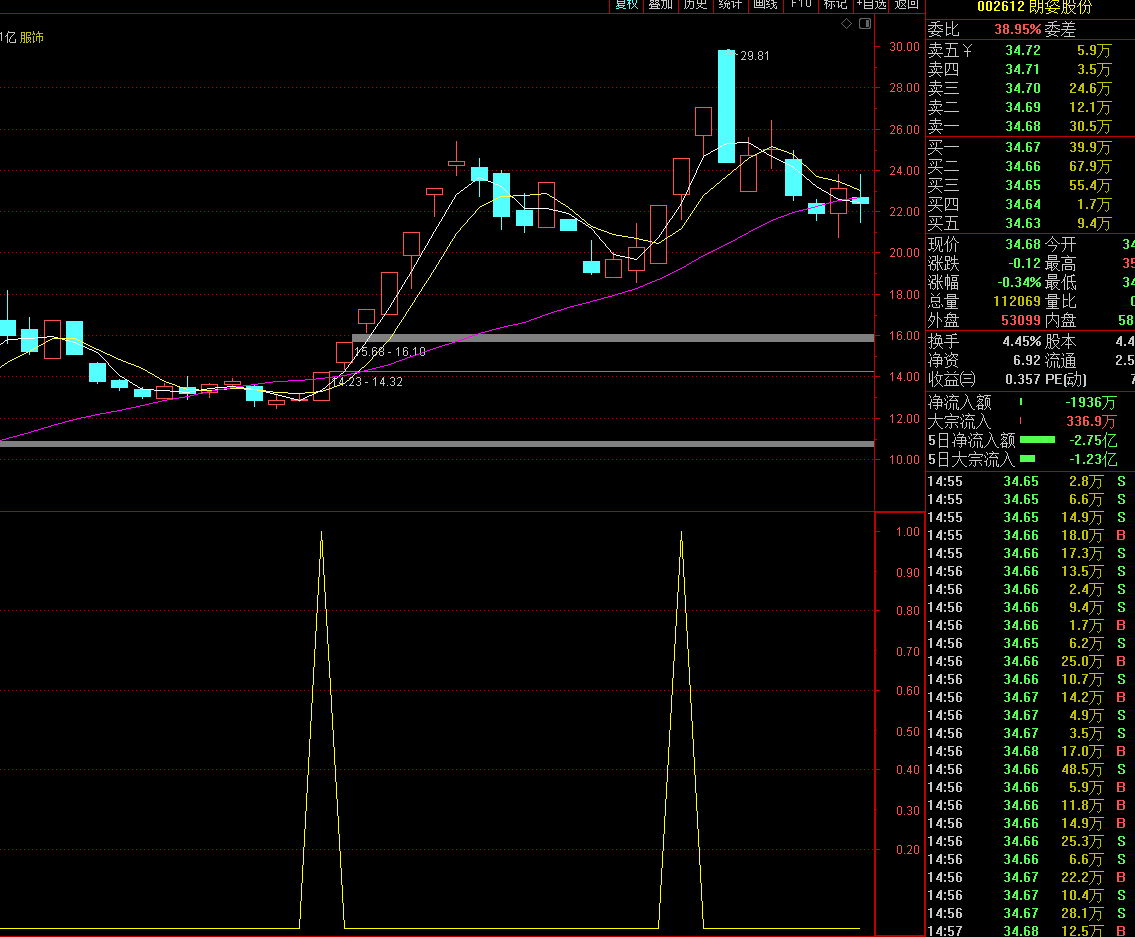
Task: Click the 现价 value 34.68
Action: click(1023, 245)
